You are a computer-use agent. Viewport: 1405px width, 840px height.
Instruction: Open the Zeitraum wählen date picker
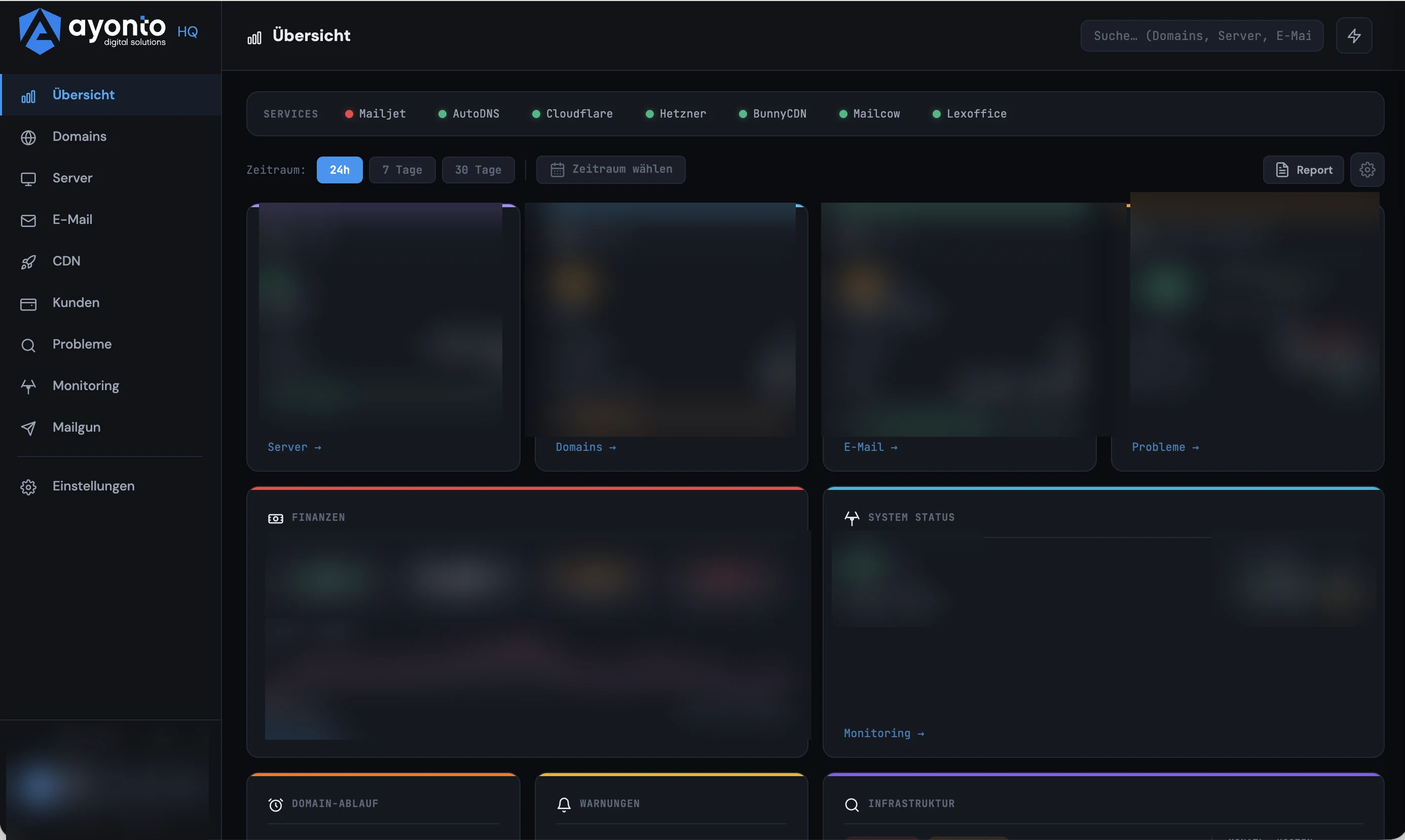[x=610, y=169]
